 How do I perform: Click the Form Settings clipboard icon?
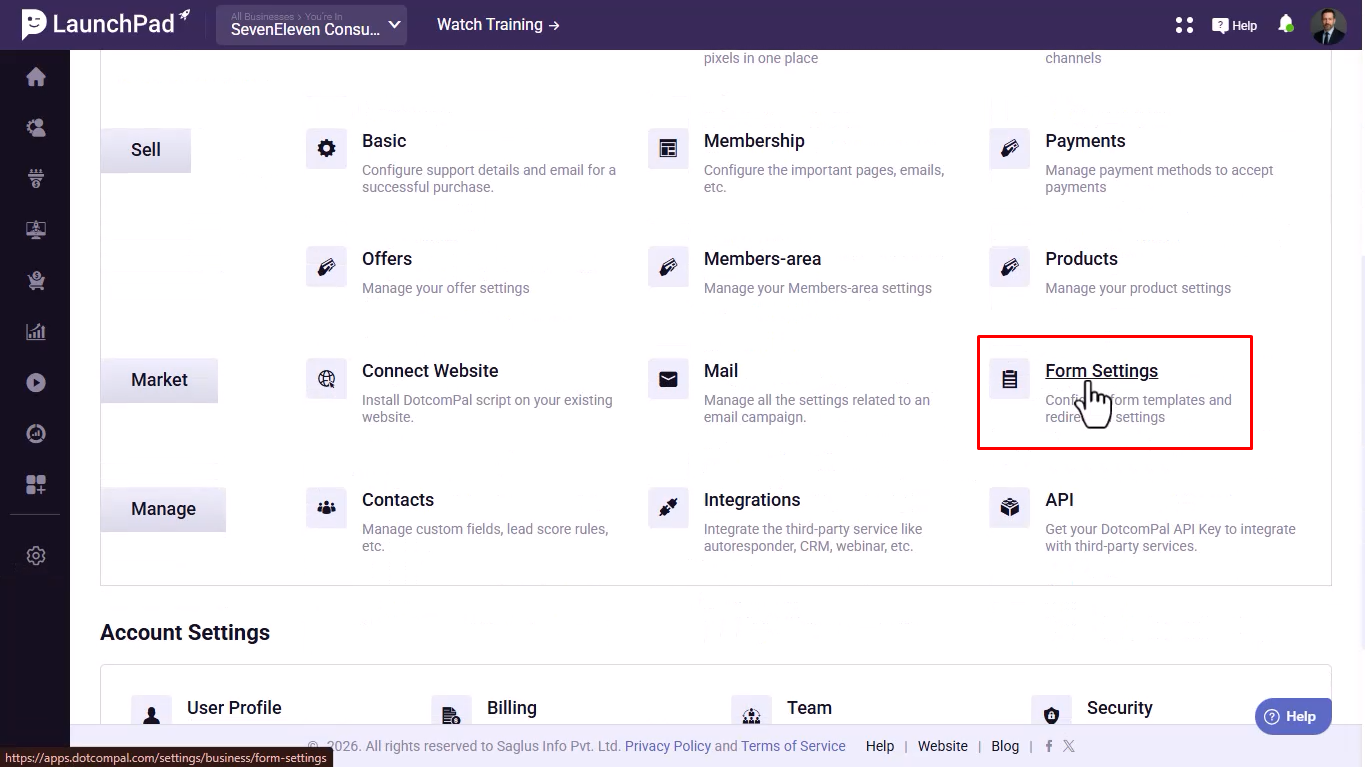pos(1009,379)
